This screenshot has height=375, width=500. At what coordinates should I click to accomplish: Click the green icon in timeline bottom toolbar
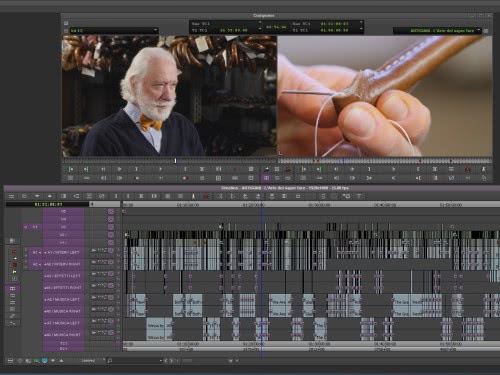click(36, 361)
